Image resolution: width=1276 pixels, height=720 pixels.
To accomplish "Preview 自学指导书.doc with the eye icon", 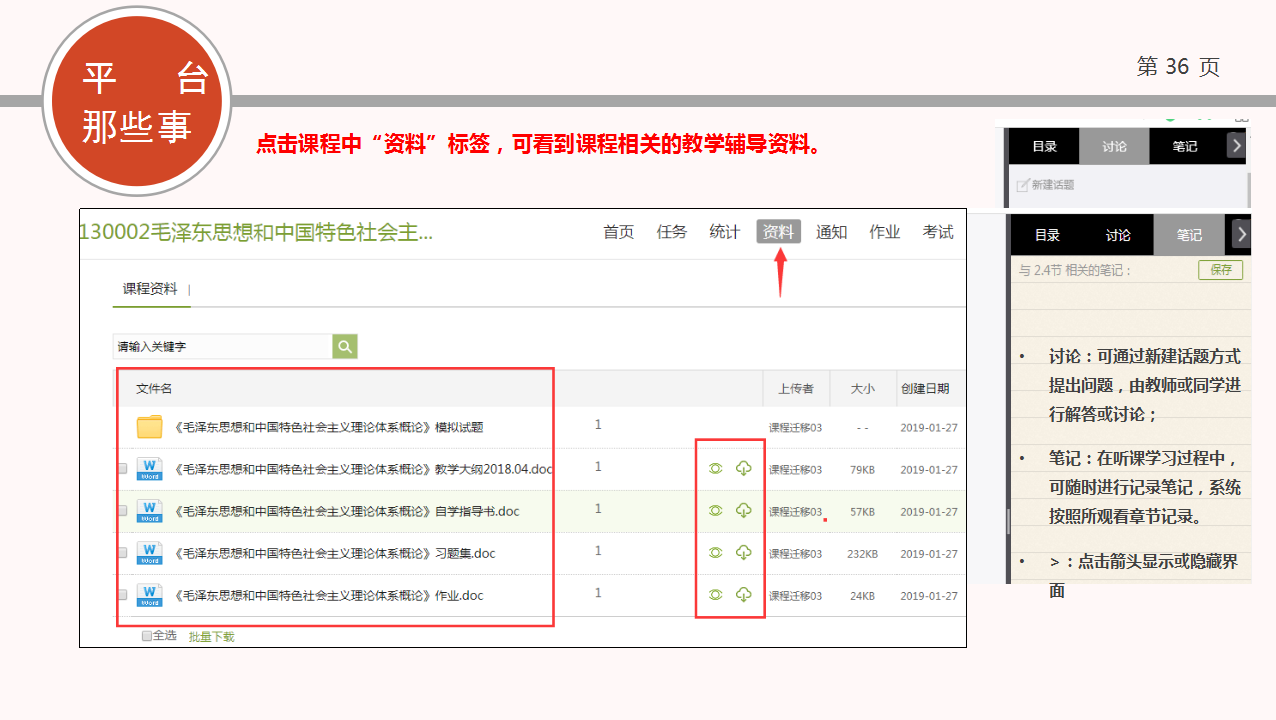I will point(715,510).
